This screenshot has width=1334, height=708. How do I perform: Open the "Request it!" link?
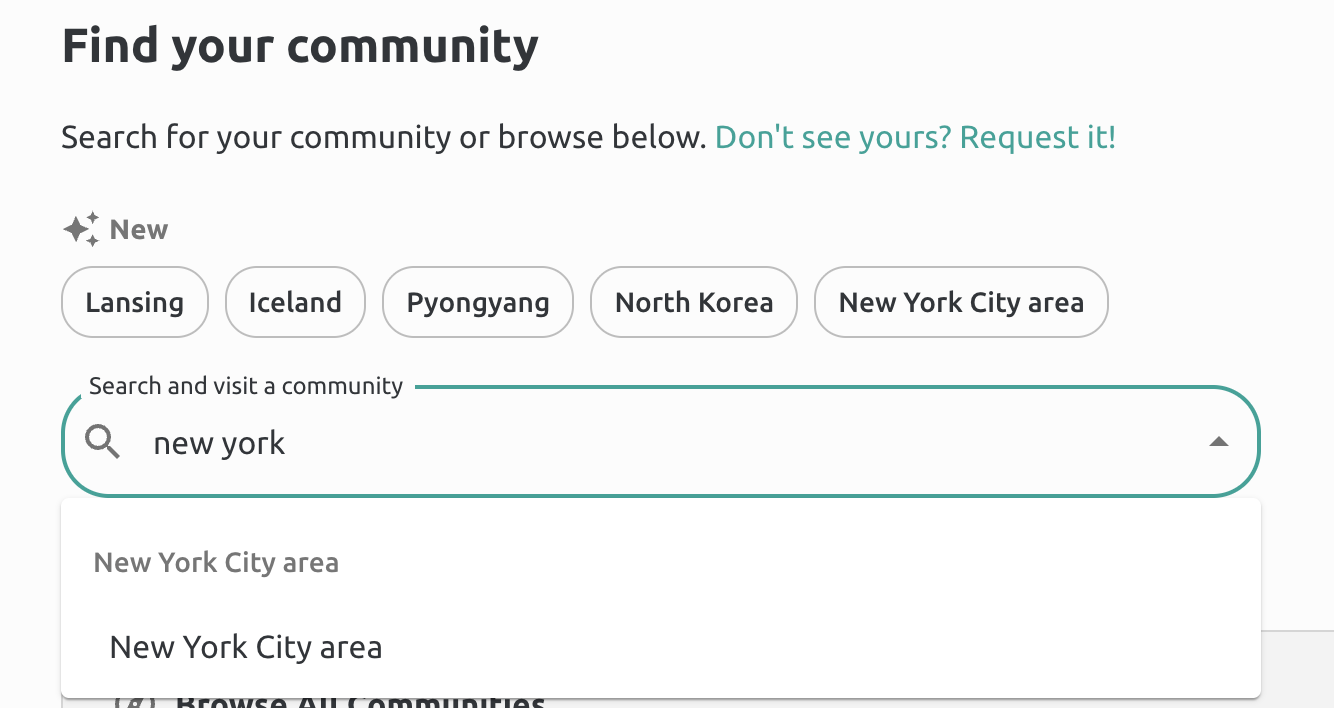coord(1036,137)
